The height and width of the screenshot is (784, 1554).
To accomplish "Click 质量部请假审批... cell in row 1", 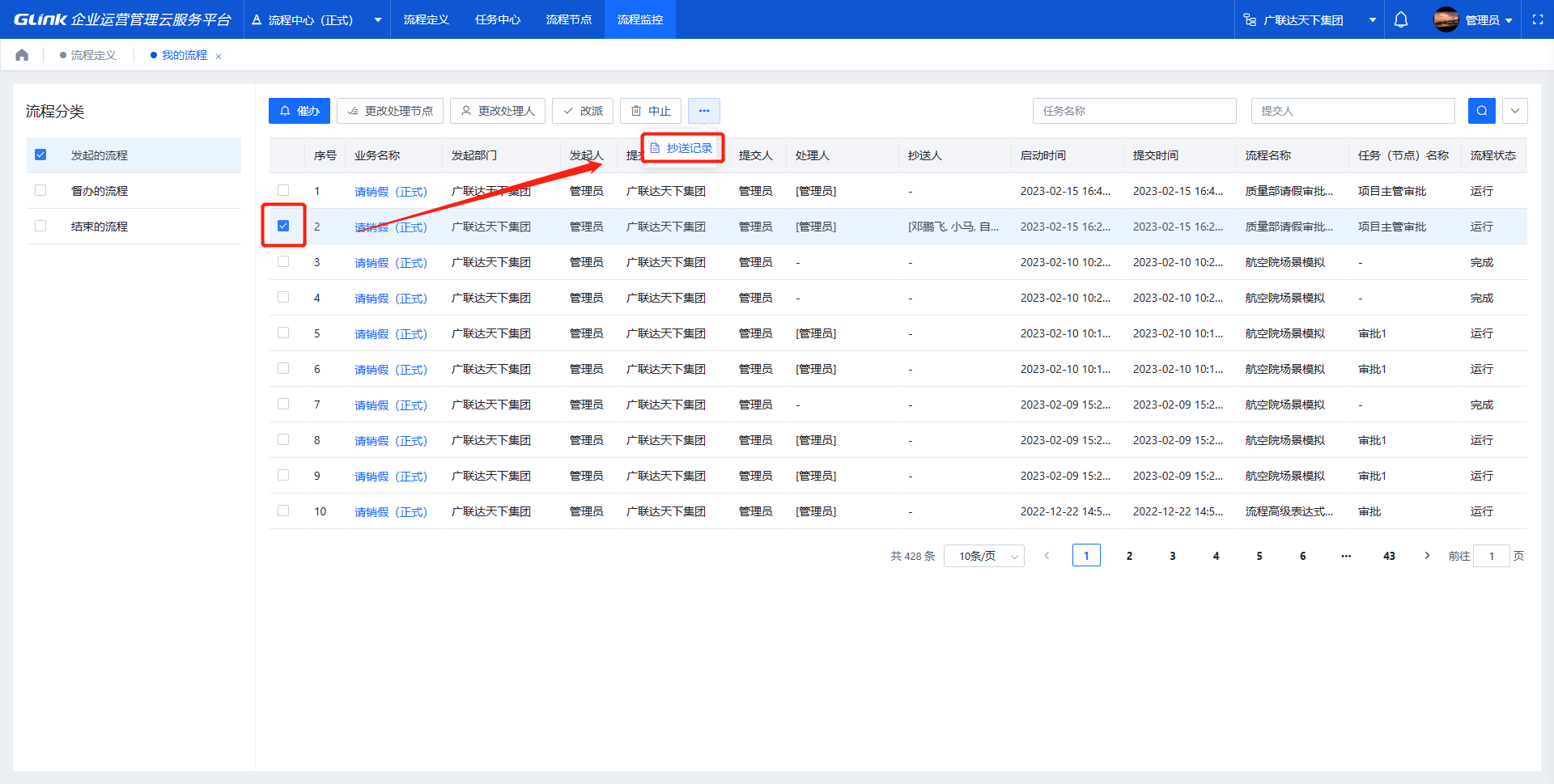I will [x=1289, y=191].
